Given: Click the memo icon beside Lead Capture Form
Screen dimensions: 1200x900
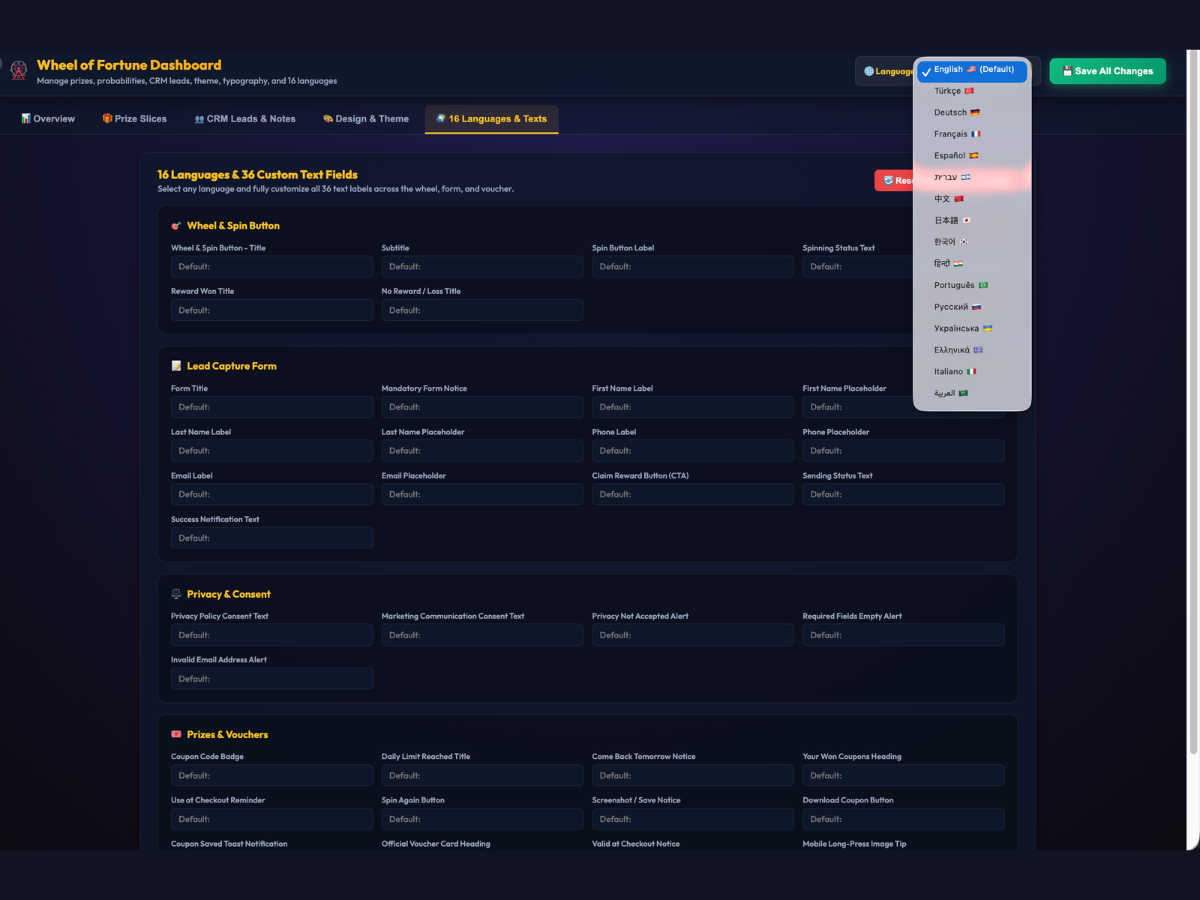Looking at the screenshot, I should coord(177,366).
